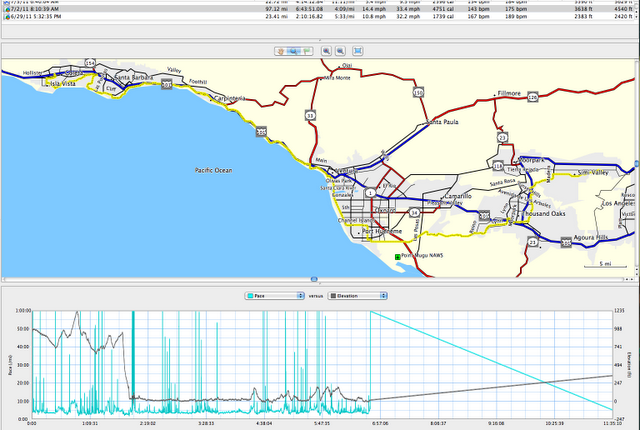This screenshot has width=640, height=430.
Task: Click the Route 150 highway shield
Action: (x=418, y=93)
